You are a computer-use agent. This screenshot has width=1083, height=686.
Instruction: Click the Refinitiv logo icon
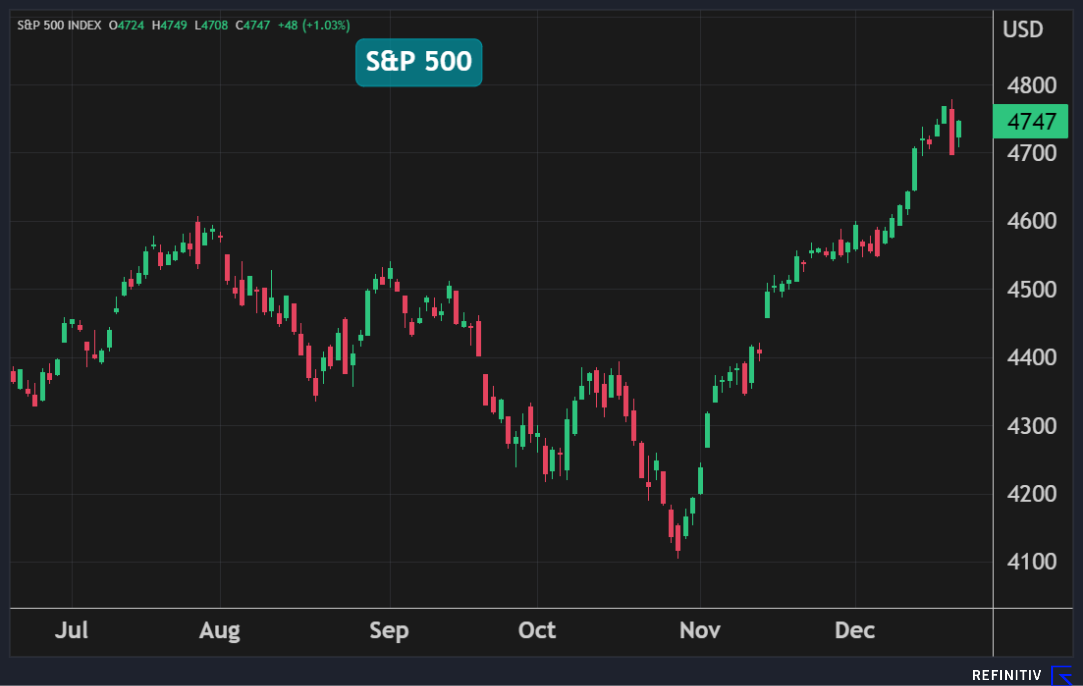pyautogui.click(x=1062, y=675)
